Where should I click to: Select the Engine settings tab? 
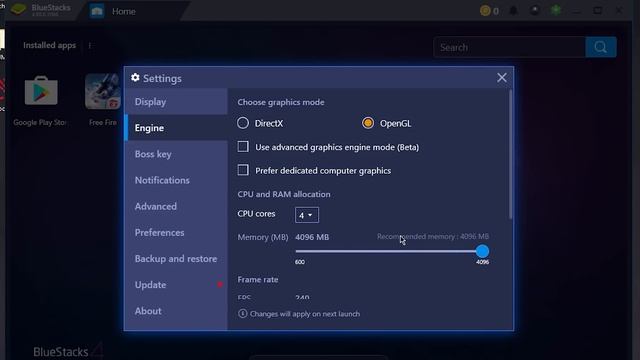click(176, 128)
